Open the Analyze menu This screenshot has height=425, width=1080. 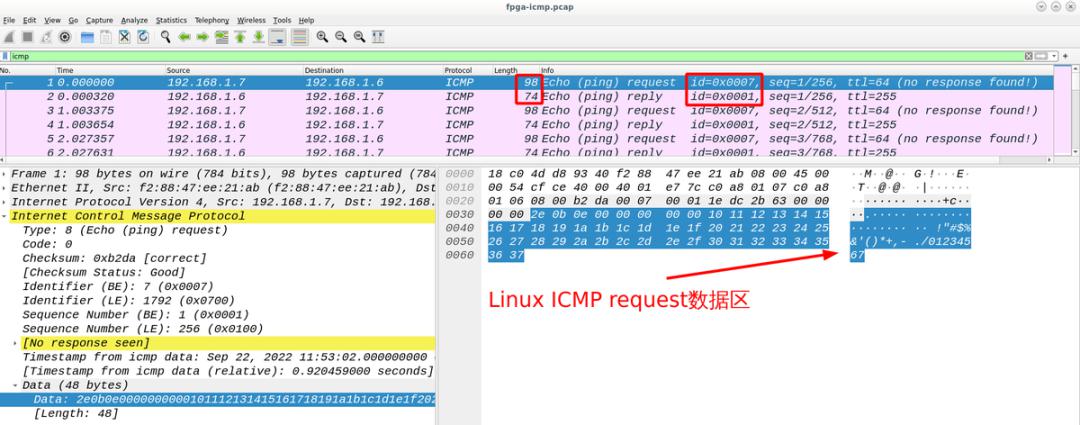point(134,20)
